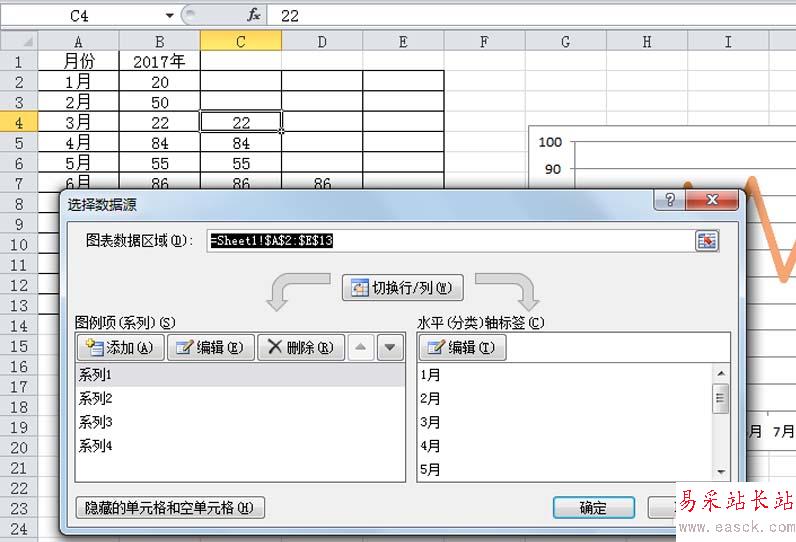Select column D header
The width and height of the screenshot is (796, 542).
pyautogui.click(x=322, y=41)
